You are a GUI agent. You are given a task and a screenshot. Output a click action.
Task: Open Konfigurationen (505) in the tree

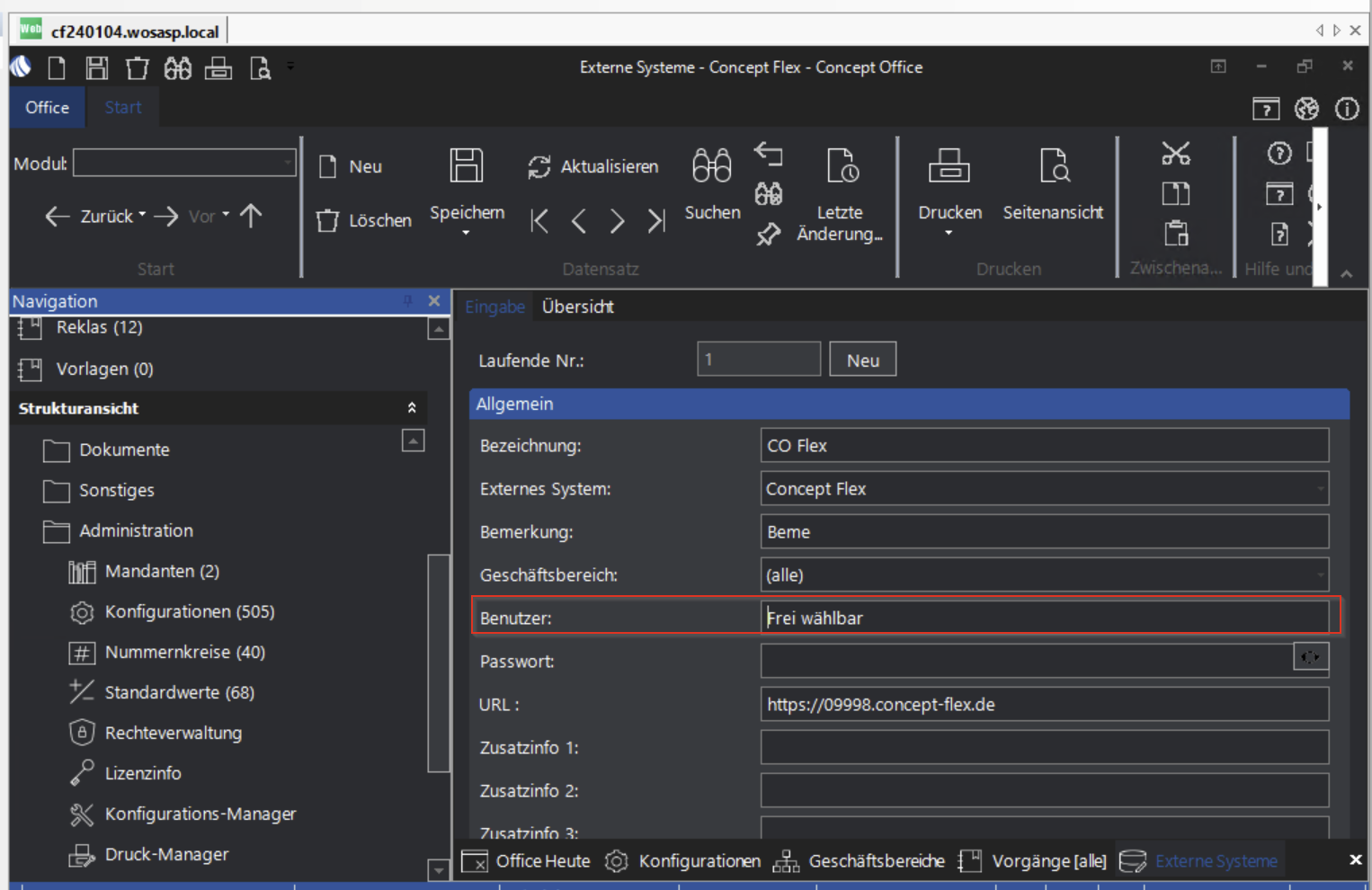(189, 611)
